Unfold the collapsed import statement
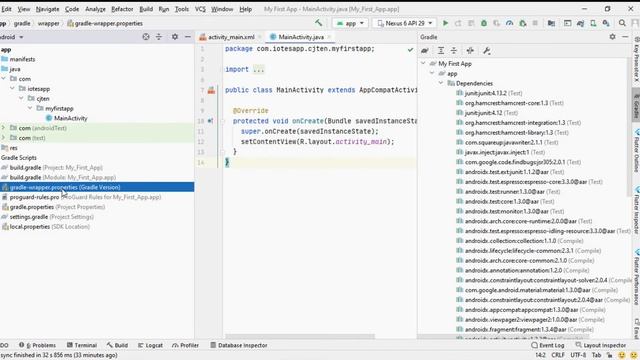Image resolution: width=640 pixels, height=360 pixels. point(258,69)
